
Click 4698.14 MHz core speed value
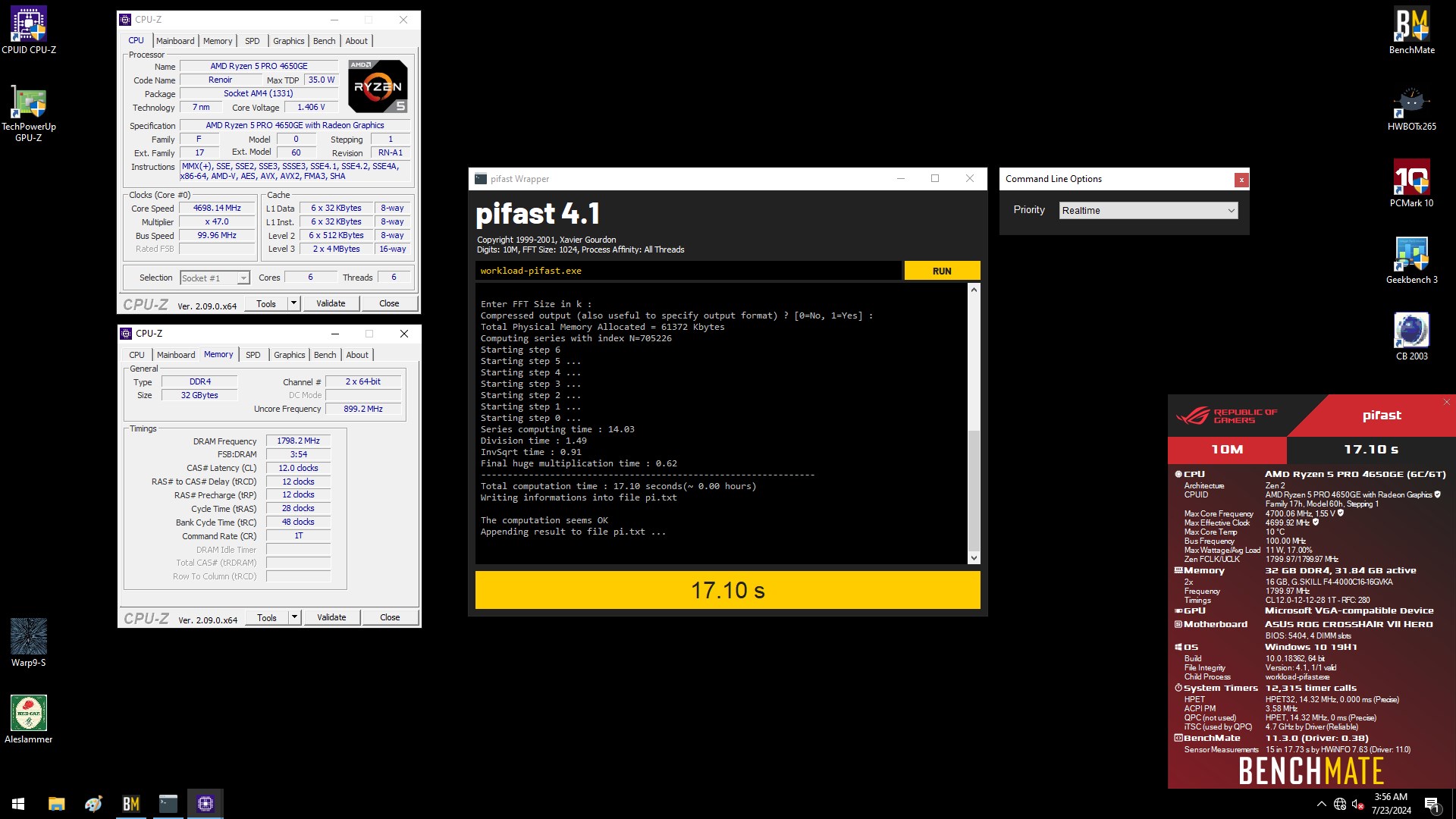217,208
